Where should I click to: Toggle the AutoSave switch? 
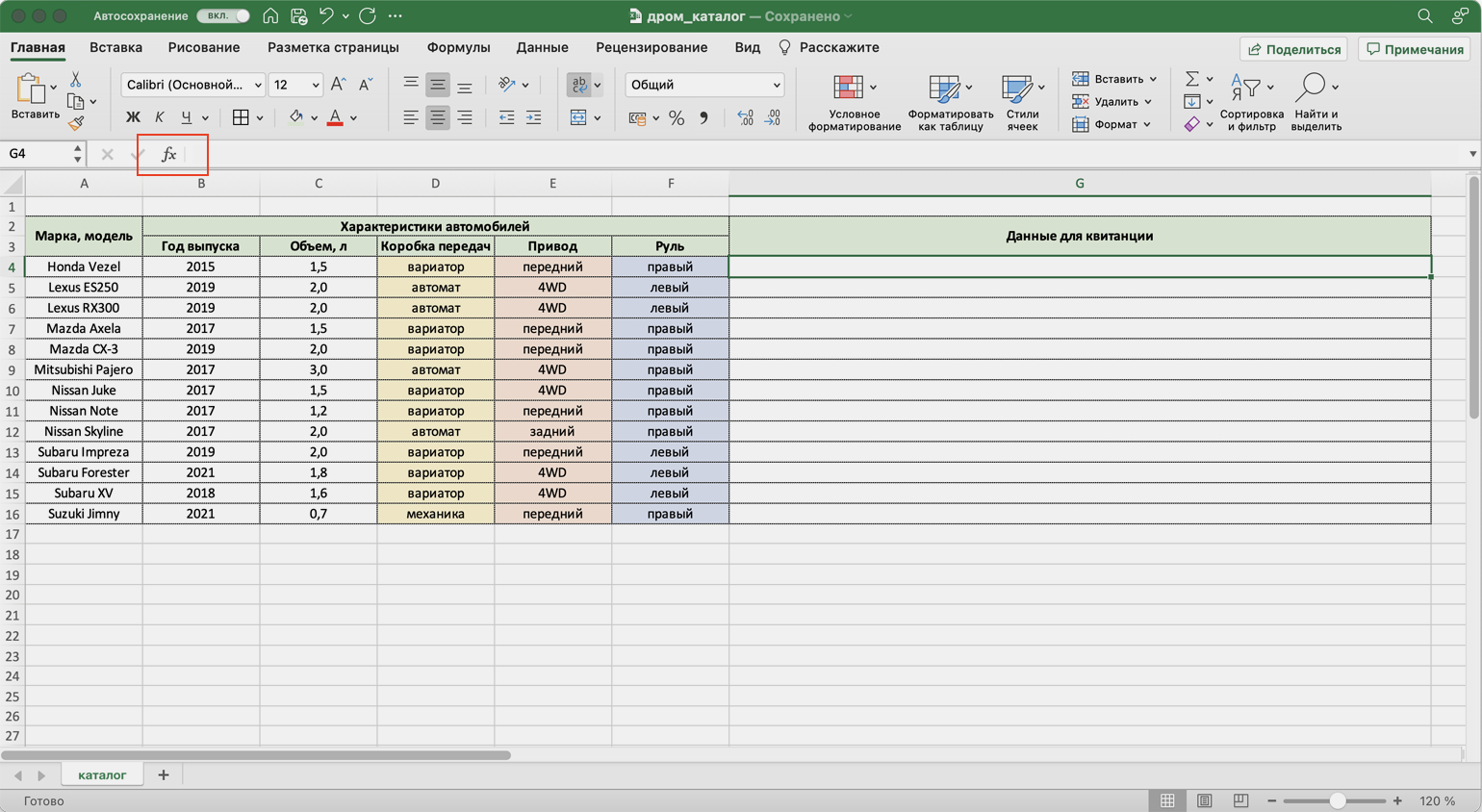click(223, 16)
